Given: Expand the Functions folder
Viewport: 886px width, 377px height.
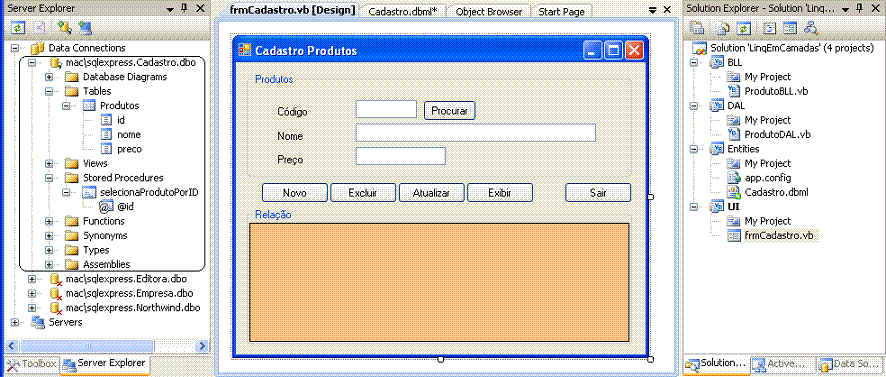Looking at the screenshot, I should tap(49, 221).
